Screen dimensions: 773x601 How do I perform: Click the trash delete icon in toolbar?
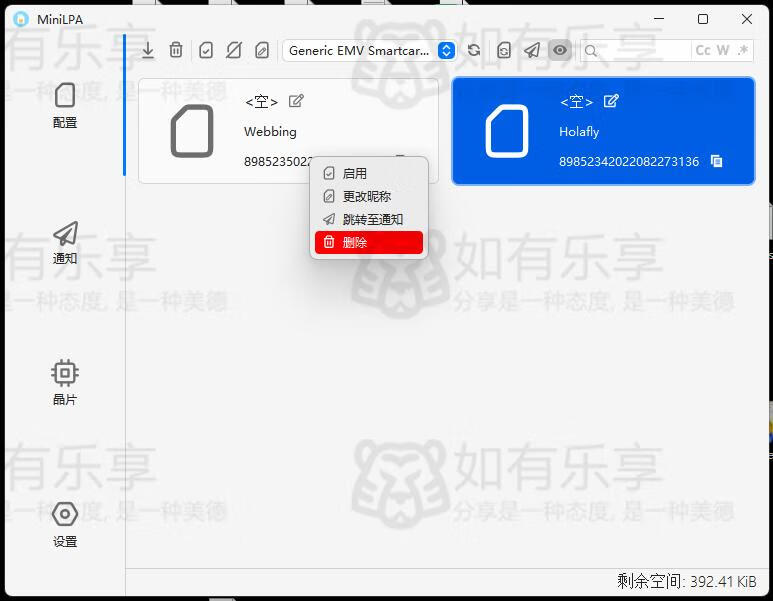(x=176, y=50)
